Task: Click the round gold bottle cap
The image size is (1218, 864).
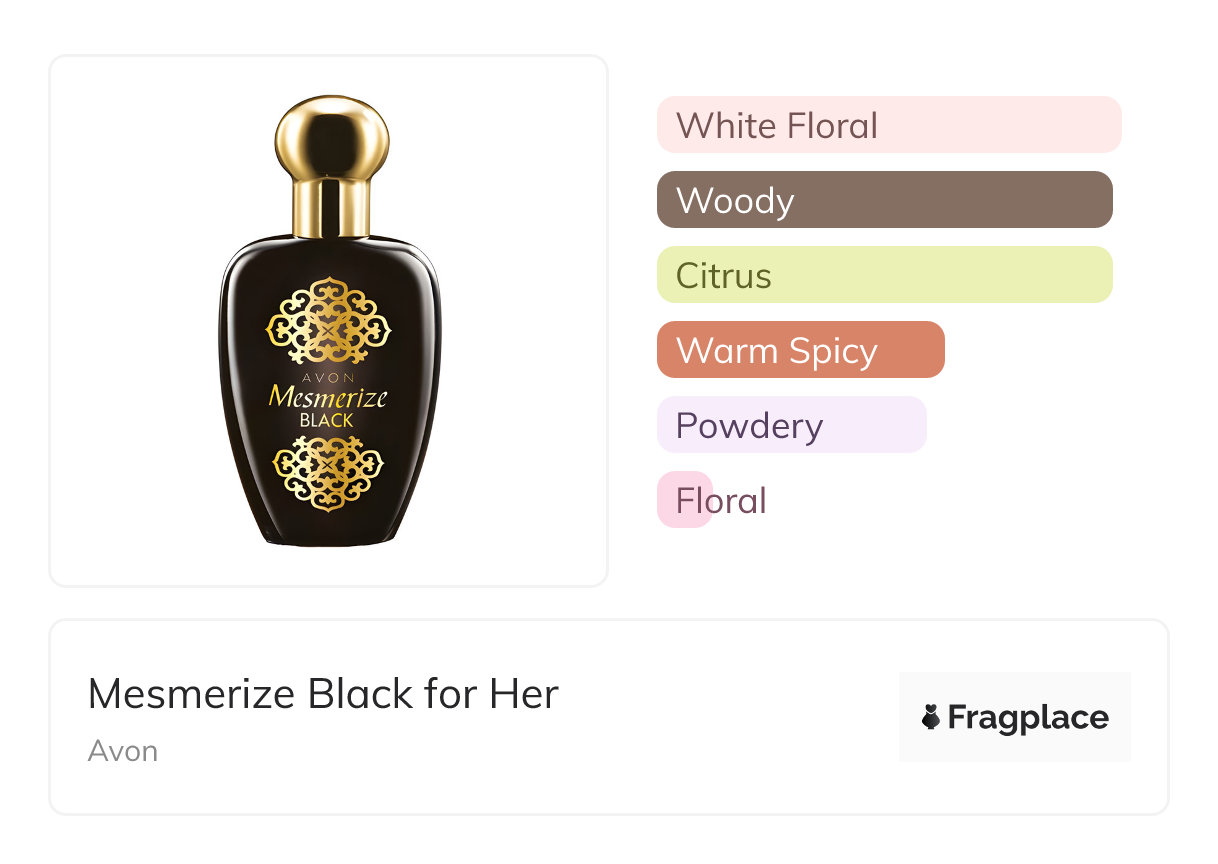Action: [x=332, y=134]
